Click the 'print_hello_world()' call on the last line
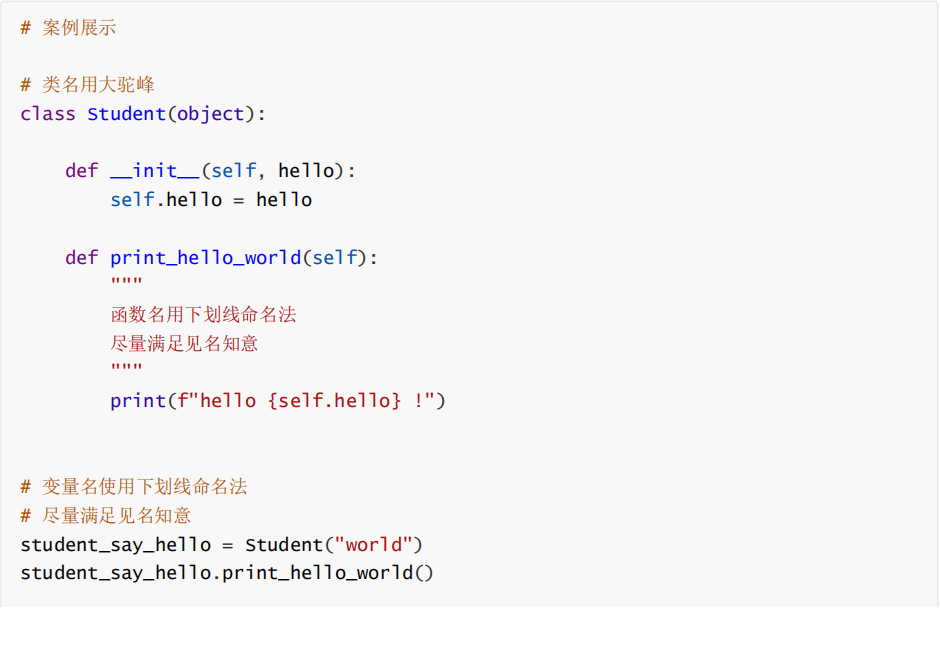 tap(327, 573)
